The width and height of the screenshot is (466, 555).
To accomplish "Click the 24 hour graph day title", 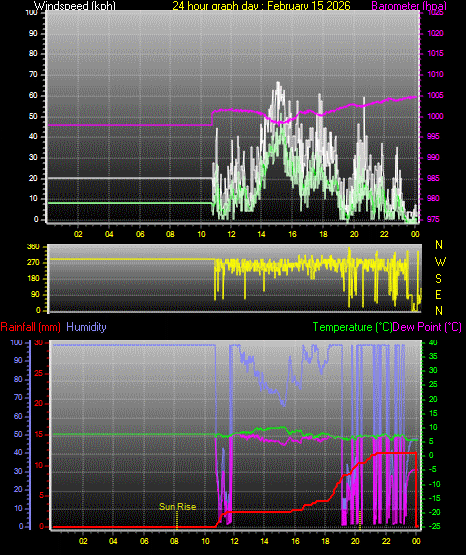I will coord(261,6).
